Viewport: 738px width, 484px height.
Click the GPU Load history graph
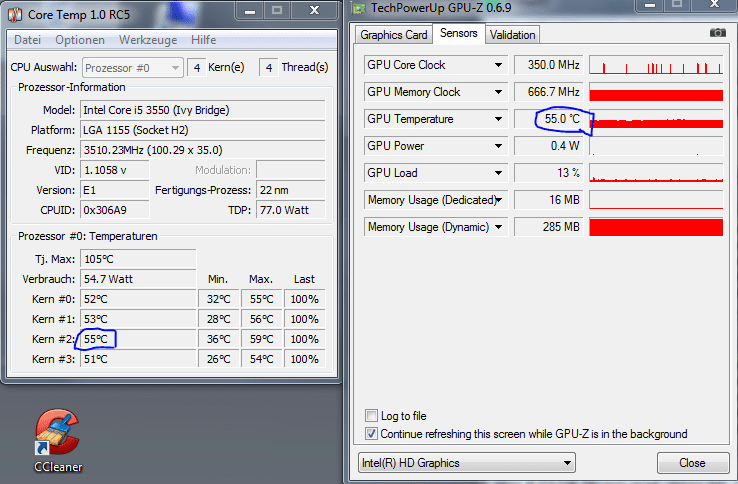coord(656,173)
